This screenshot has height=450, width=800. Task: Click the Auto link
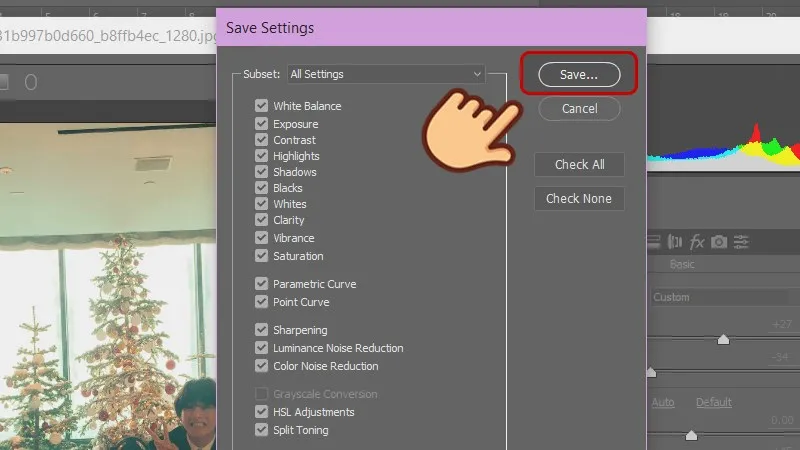pos(663,402)
